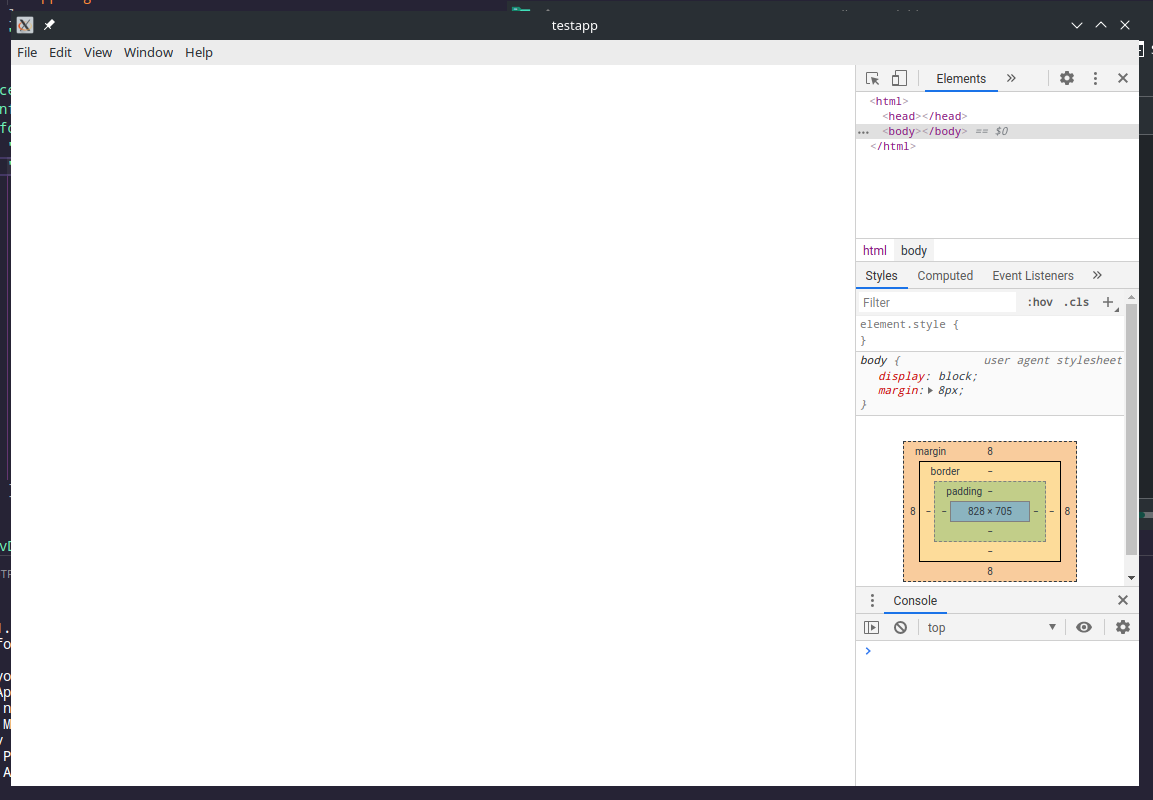This screenshot has height=800, width=1153.
Task: Click html in the breadcrumb bar
Action: point(875,251)
